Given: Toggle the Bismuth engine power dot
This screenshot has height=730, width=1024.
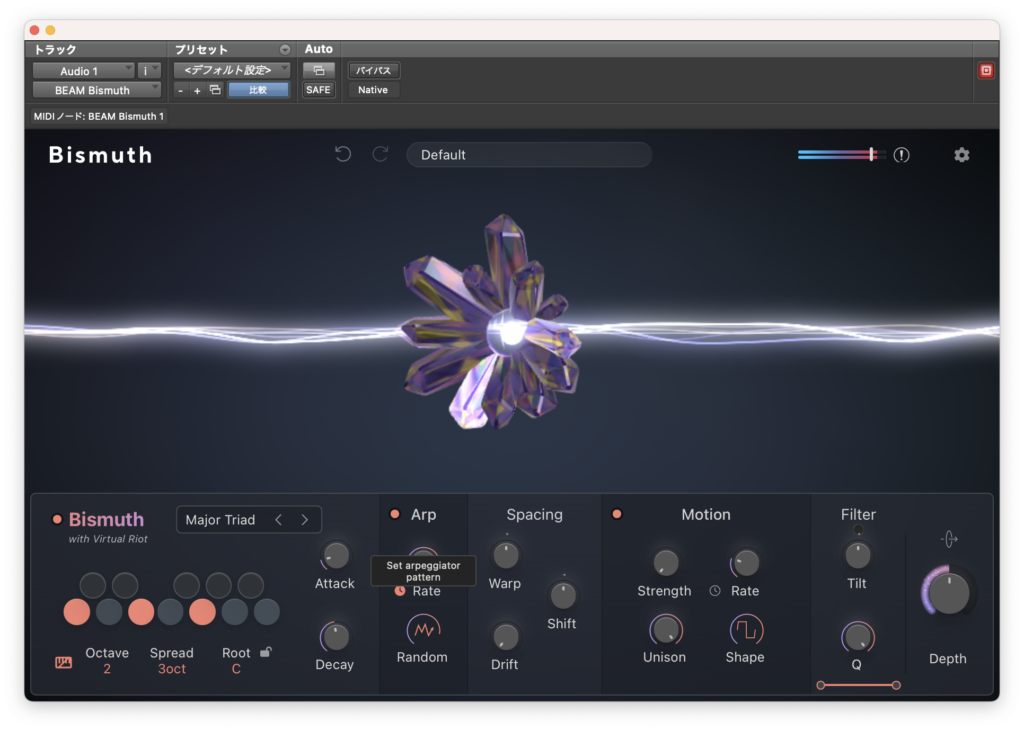Looking at the screenshot, I should click(57, 520).
